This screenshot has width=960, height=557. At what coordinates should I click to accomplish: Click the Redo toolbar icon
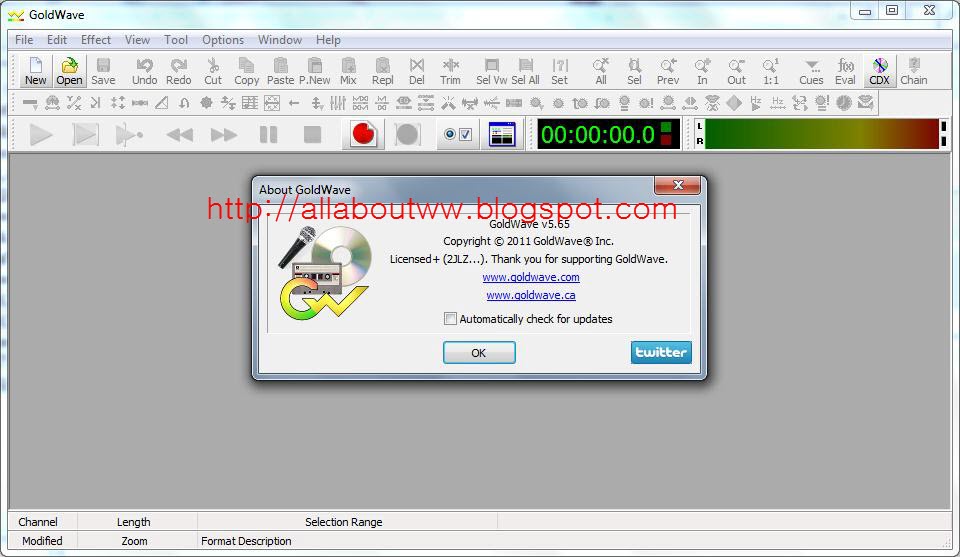(179, 71)
